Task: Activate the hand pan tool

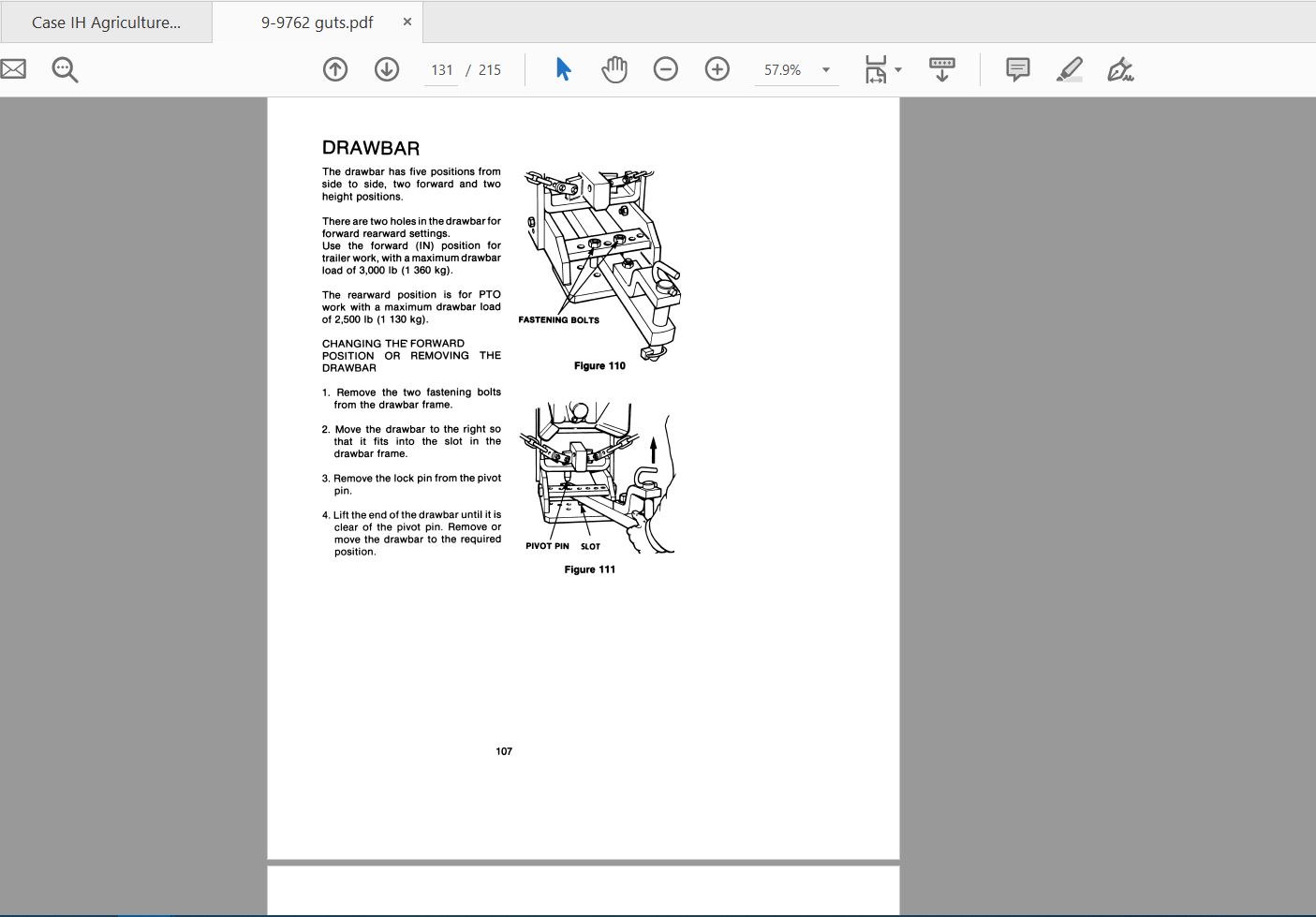Action: 614,69
